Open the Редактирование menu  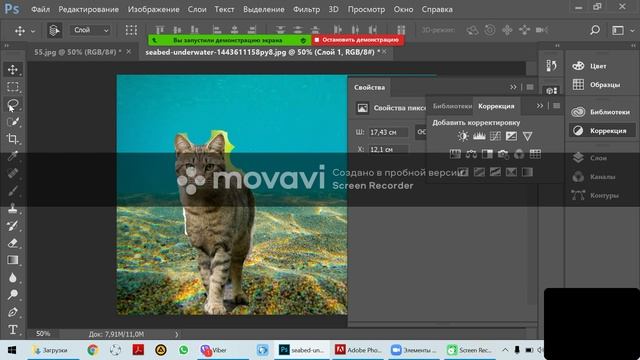89,9
